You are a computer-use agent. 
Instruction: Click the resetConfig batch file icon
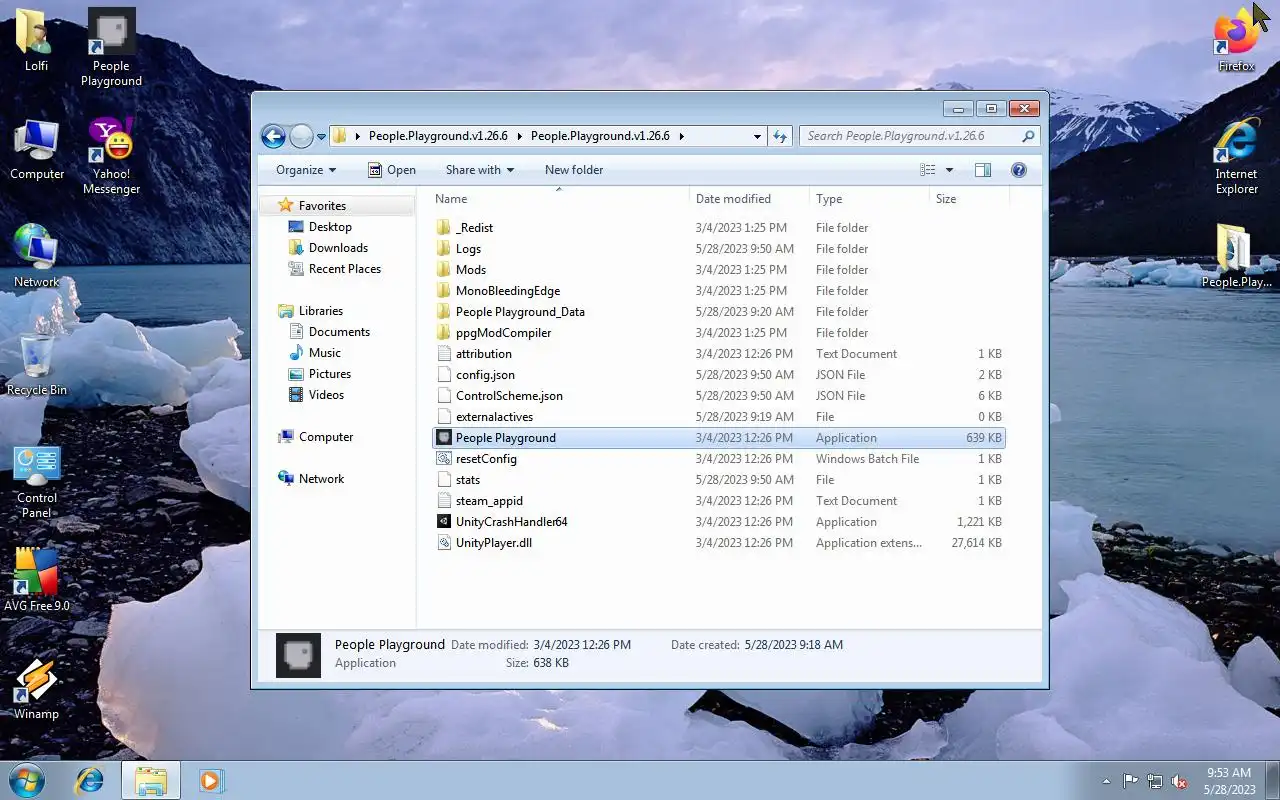pyautogui.click(x=445, y=459)
